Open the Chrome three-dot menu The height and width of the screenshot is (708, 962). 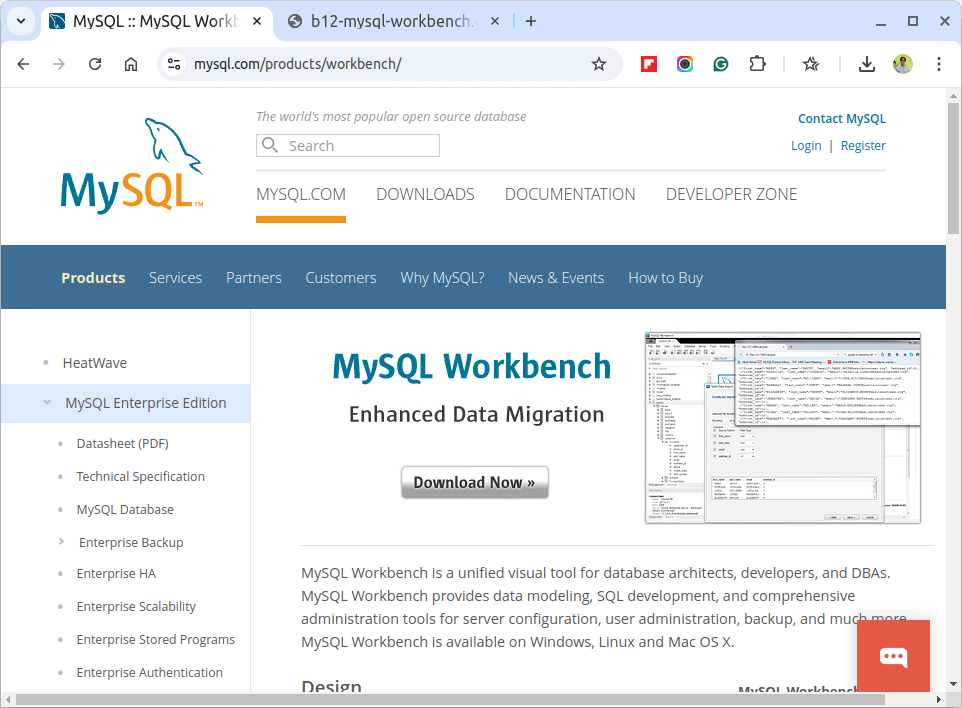coord(939,64)
